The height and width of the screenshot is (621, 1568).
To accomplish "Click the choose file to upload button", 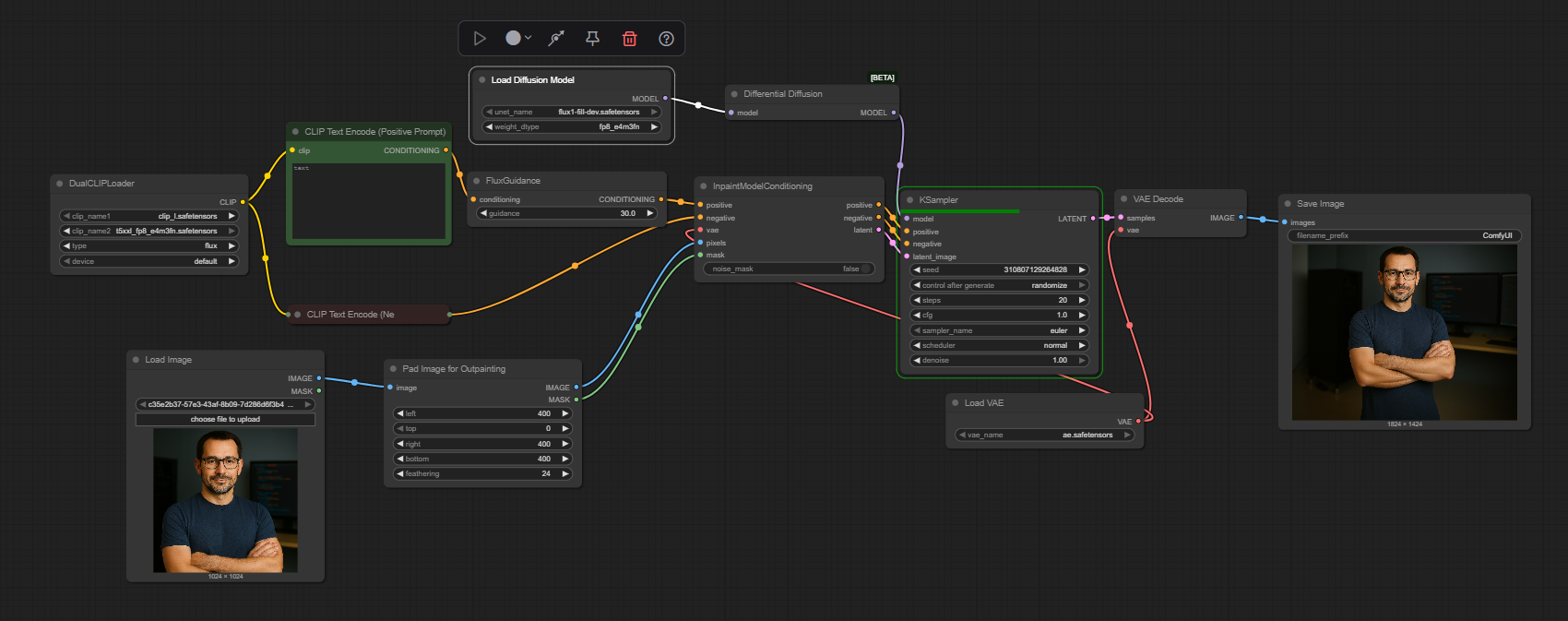I will click(225, 419).
